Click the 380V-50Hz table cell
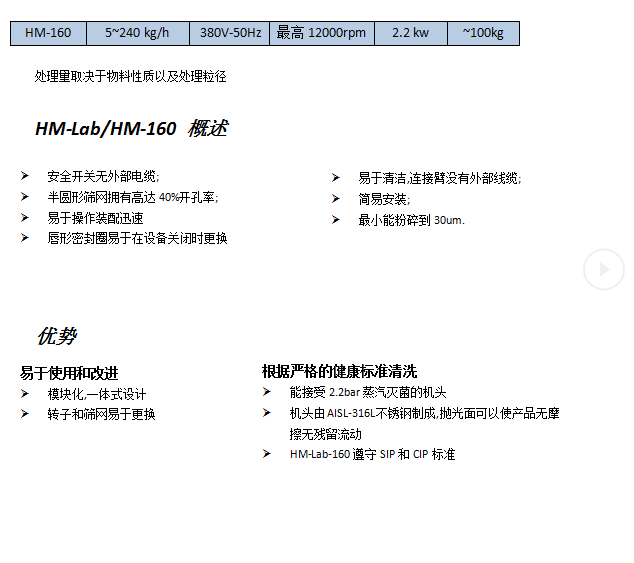The width and height of the screenshot is (634, 563). click(230, 33)
